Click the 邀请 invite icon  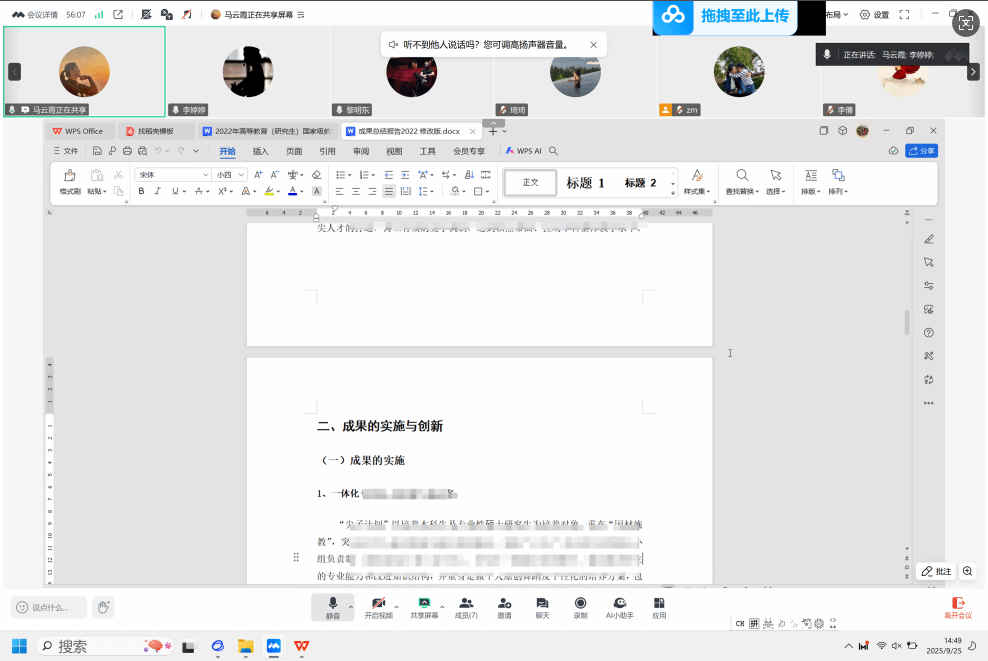click(504, 607)
